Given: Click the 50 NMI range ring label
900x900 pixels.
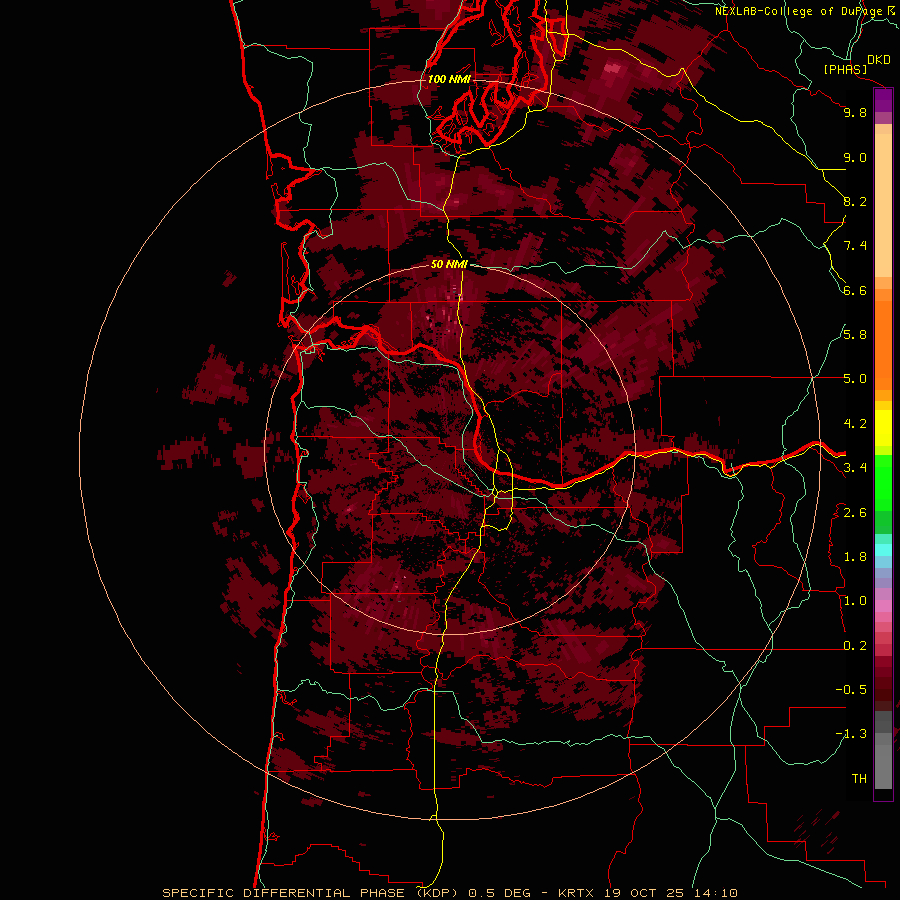Looking at the screenshot, I should (449, 264).
